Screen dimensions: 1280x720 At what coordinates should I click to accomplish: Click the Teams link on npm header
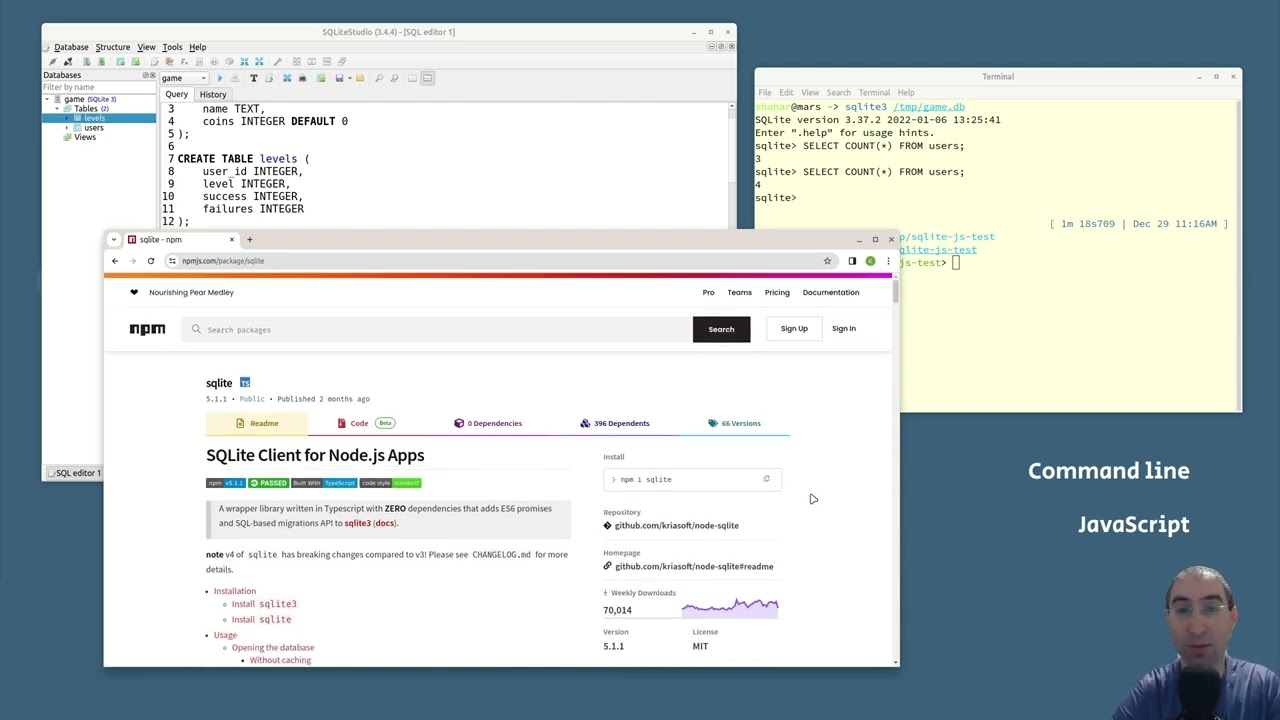tap(739, 292)
